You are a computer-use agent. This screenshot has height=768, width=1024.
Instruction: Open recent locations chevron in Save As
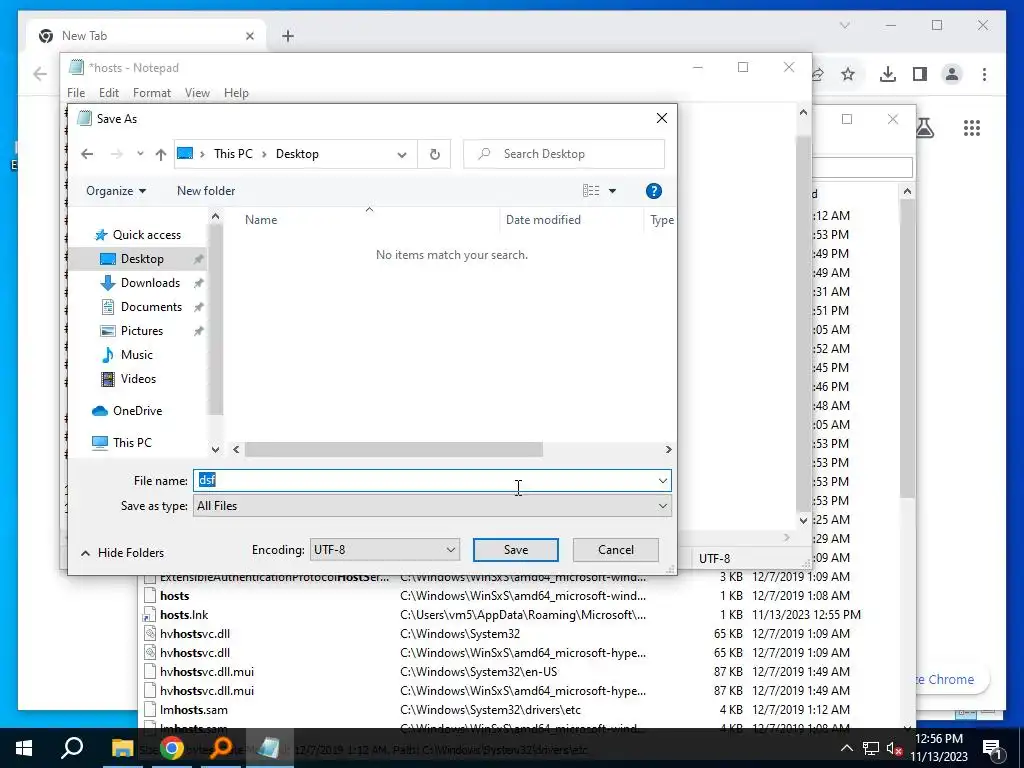tap(140, 154)
